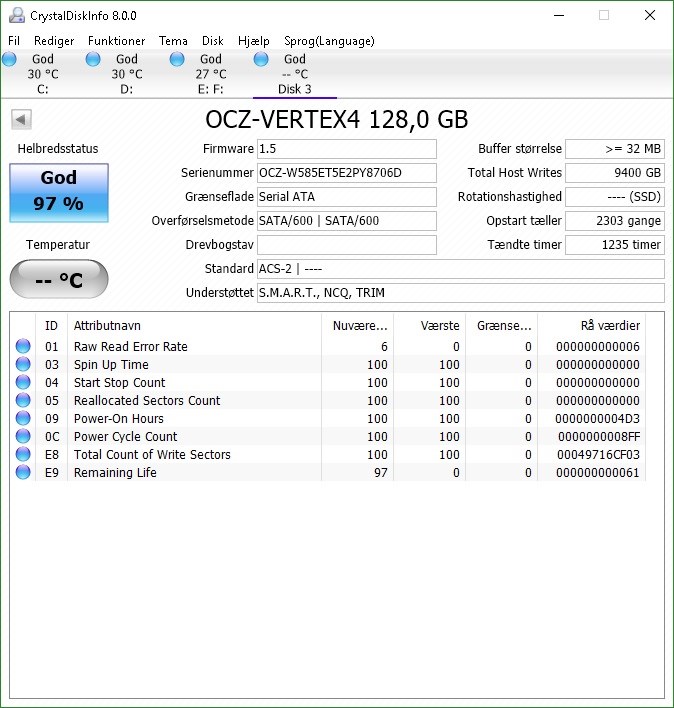Click status orb of Raw Read Error Rate
Viewport: 674px width, 708px height.
click(23, 346)
